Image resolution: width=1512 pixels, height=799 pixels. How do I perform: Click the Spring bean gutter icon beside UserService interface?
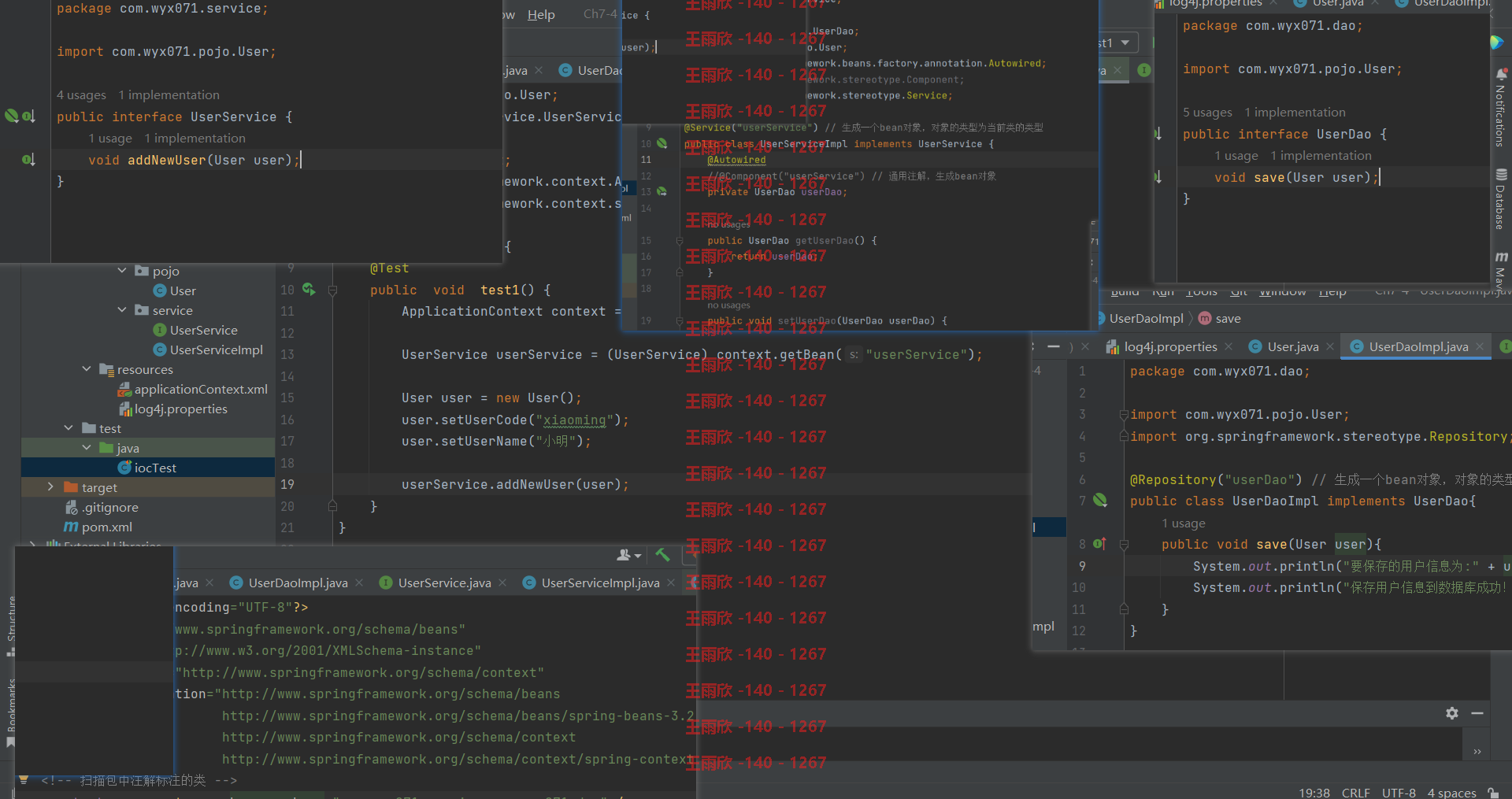(12, 116)
